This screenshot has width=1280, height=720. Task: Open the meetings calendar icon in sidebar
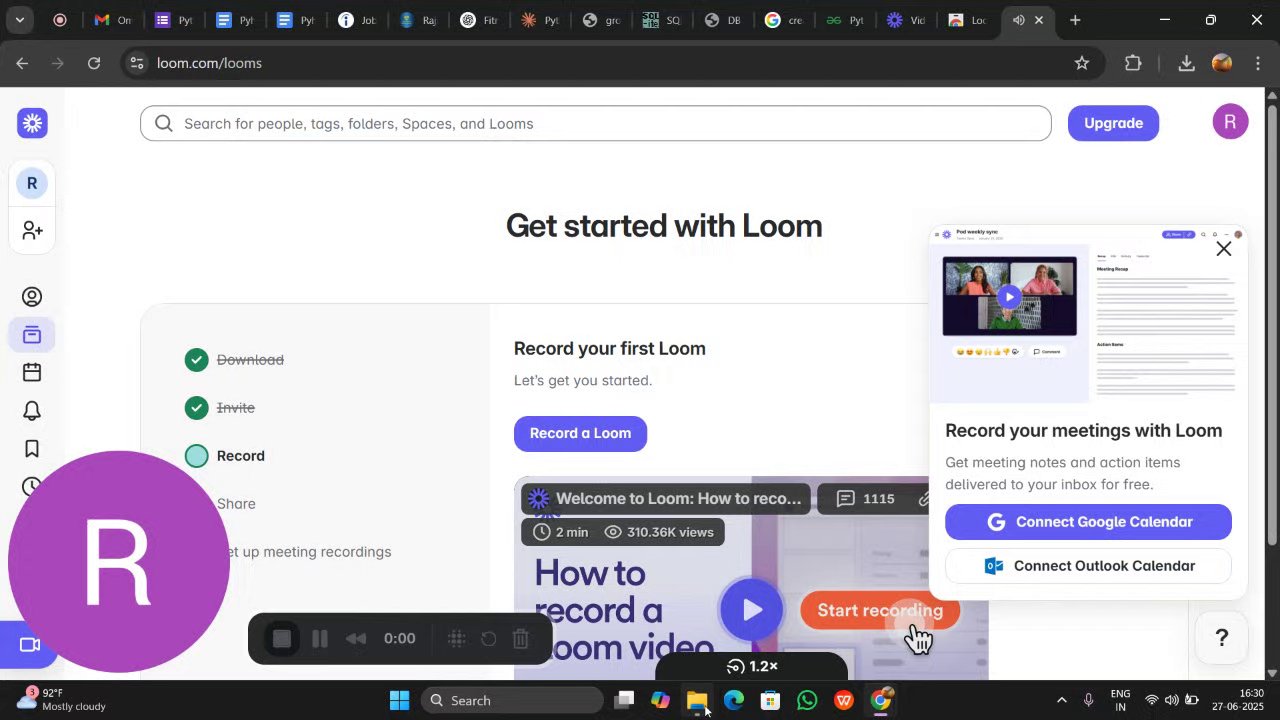32,373
